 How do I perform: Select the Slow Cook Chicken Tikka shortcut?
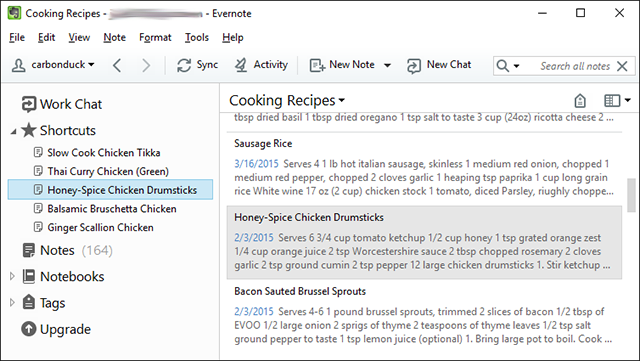coord(104,153)
